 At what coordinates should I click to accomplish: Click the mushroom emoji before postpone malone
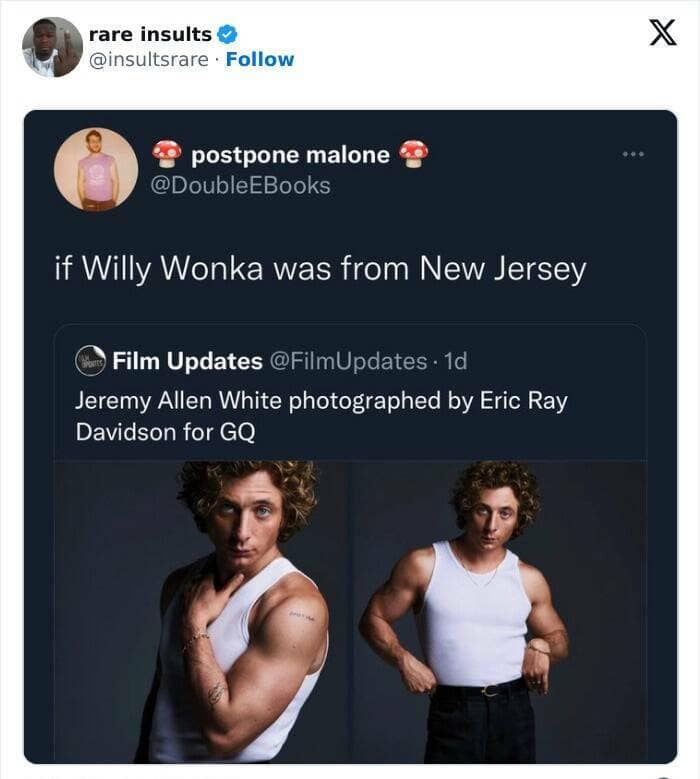click(167, 155)
